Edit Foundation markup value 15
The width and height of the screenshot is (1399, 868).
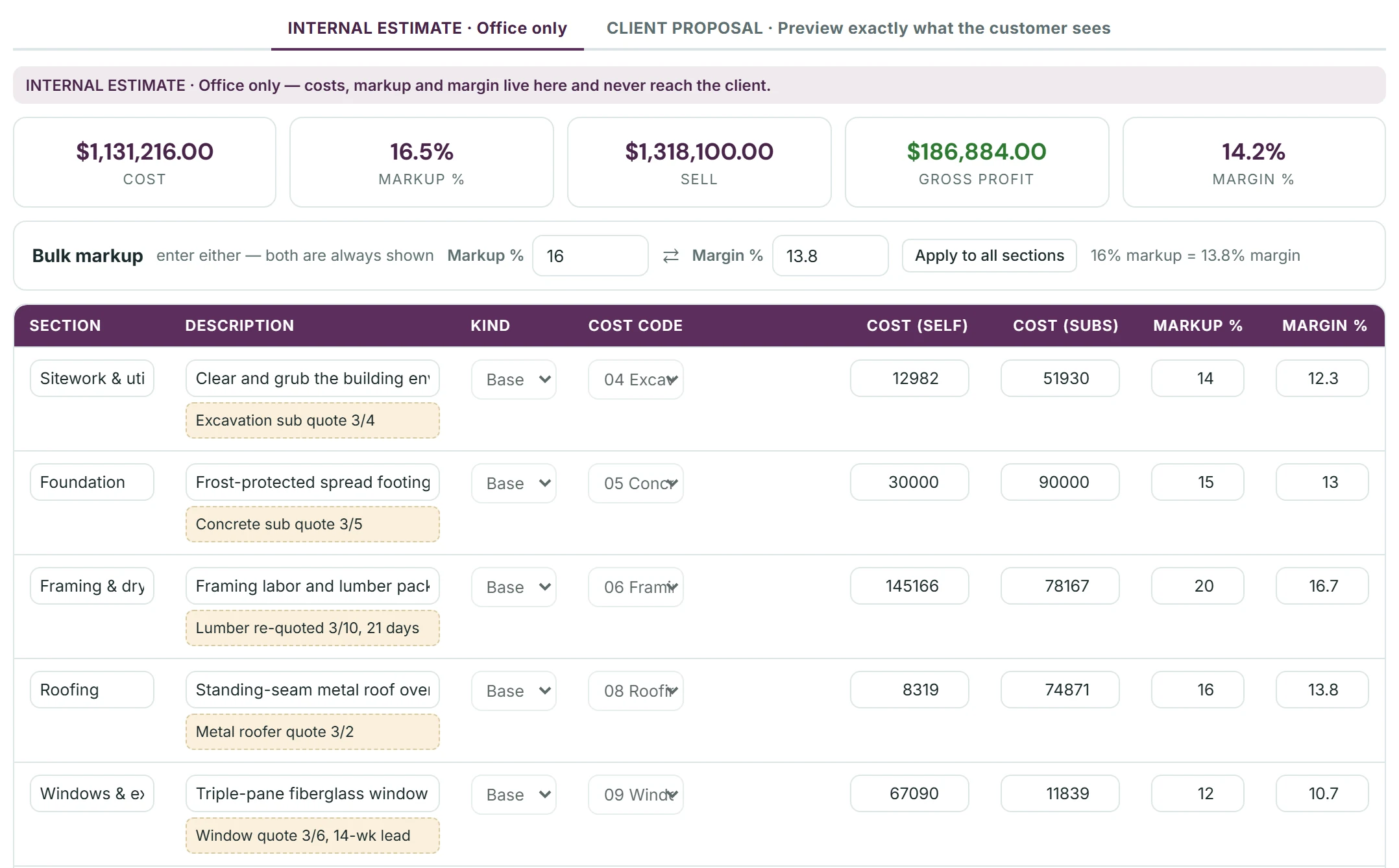(x=1198, y=482)
